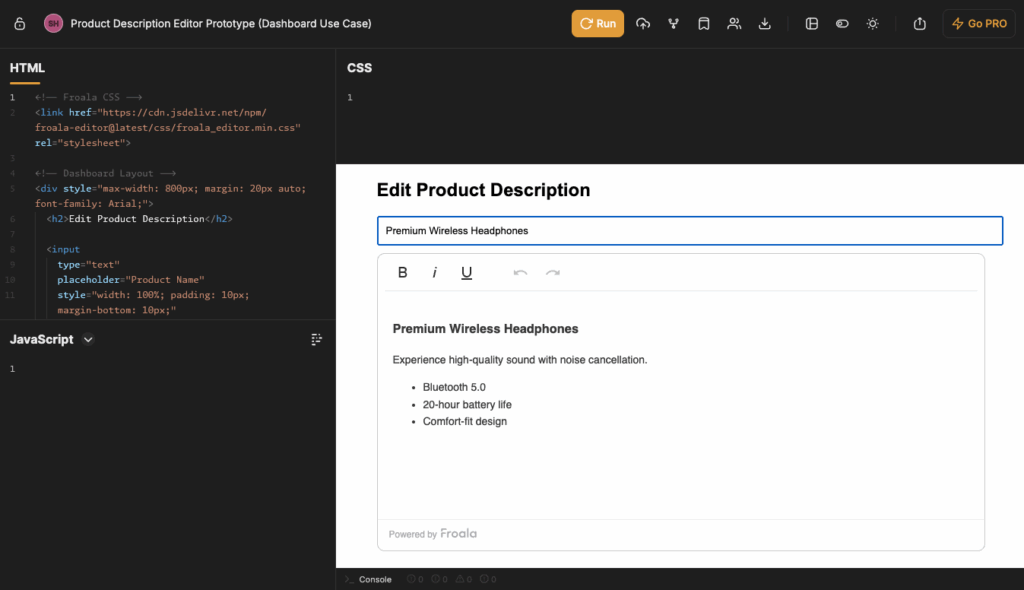The height and width of the screenshot is (590, 1024).
Task: Click the Redo arrow in Froala toolbar
Action: coord(552,272)
